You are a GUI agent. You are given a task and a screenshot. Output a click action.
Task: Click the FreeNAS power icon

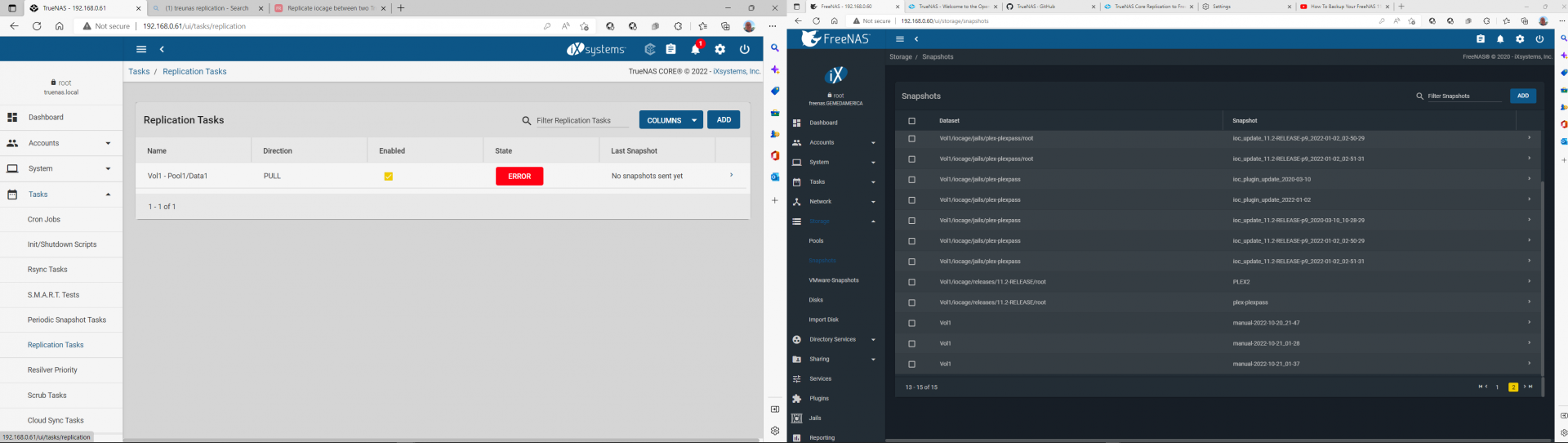pos(1539,39)
